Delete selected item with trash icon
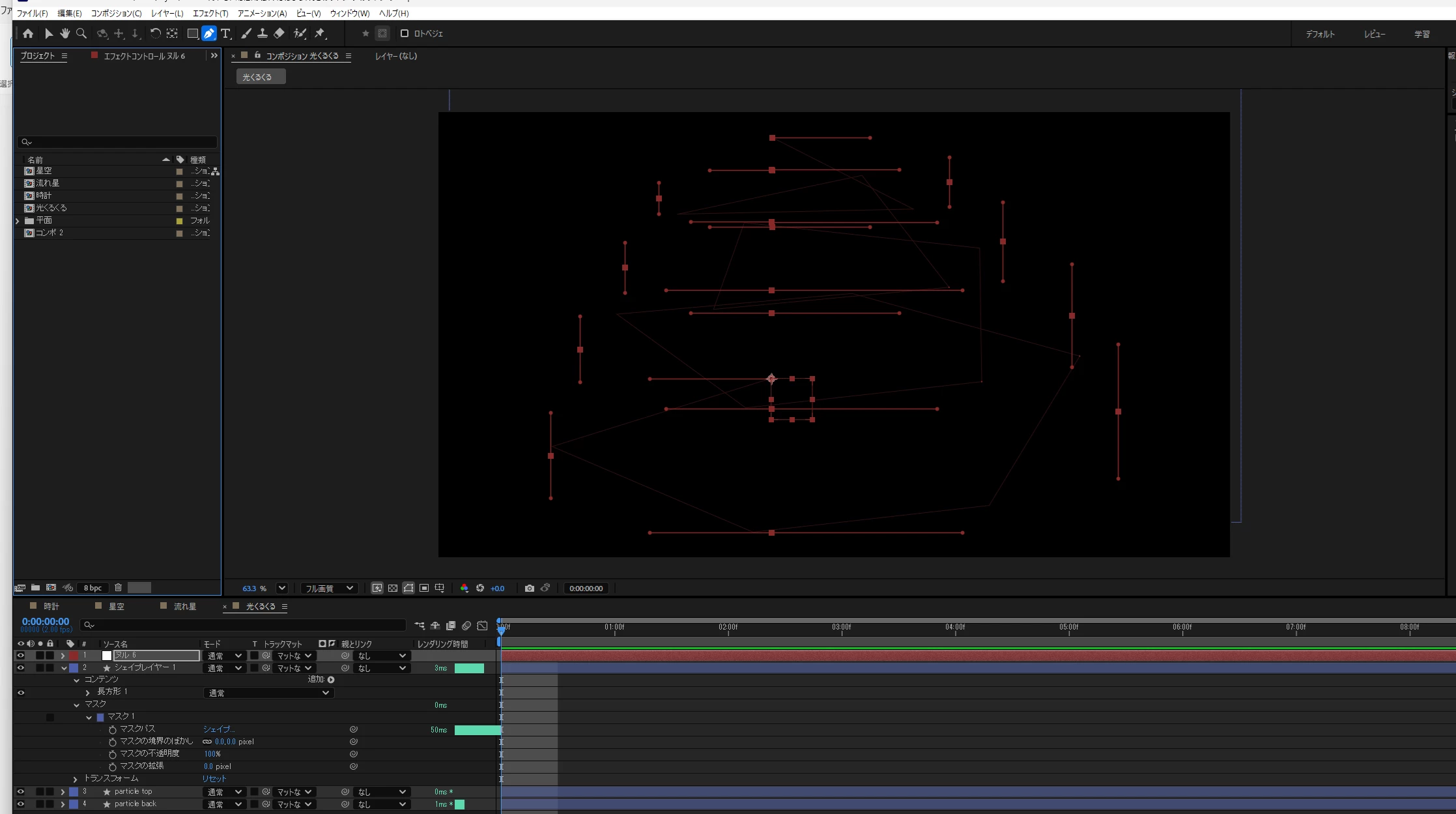 118,587
